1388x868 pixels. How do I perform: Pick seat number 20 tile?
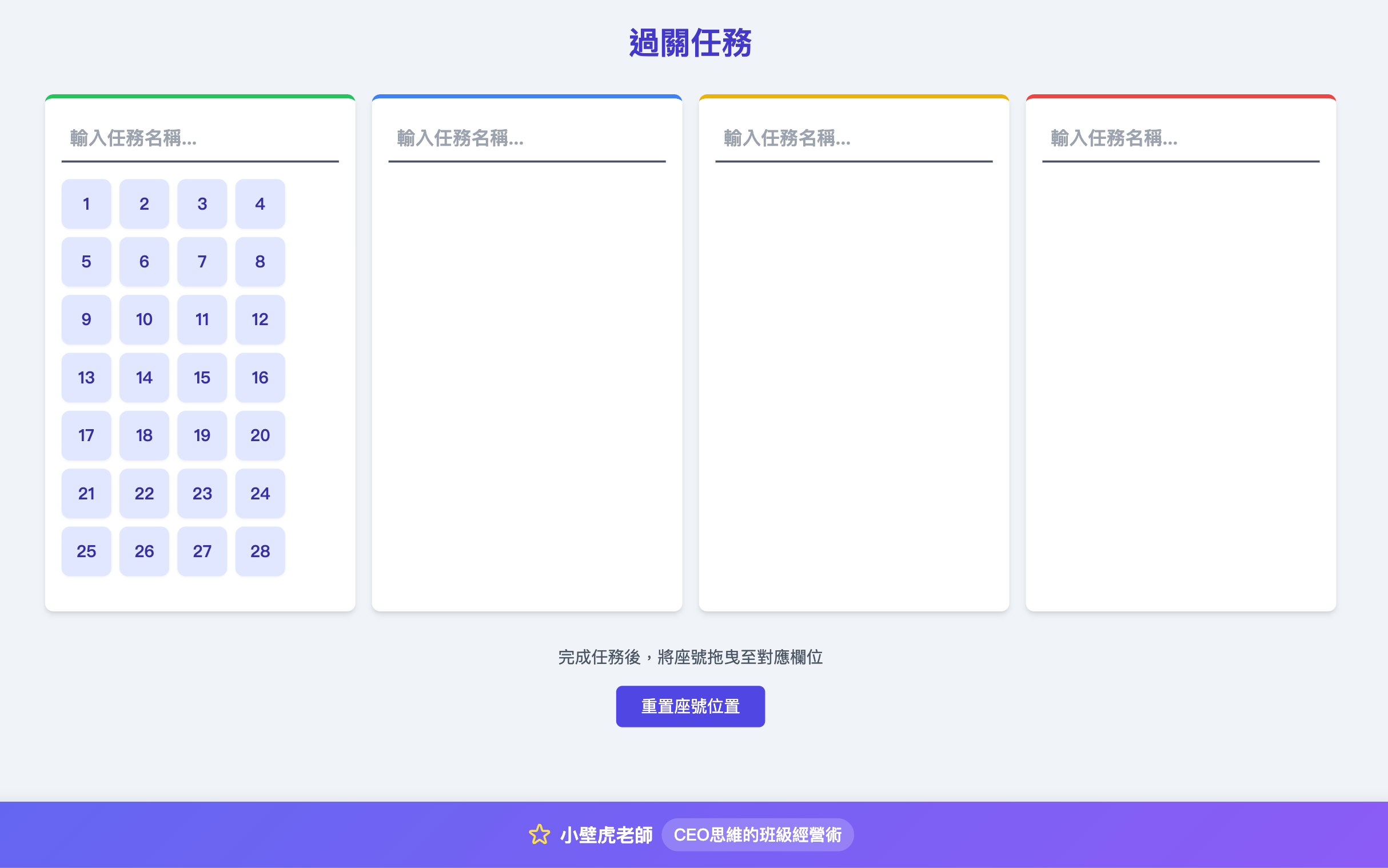[260, 435]
